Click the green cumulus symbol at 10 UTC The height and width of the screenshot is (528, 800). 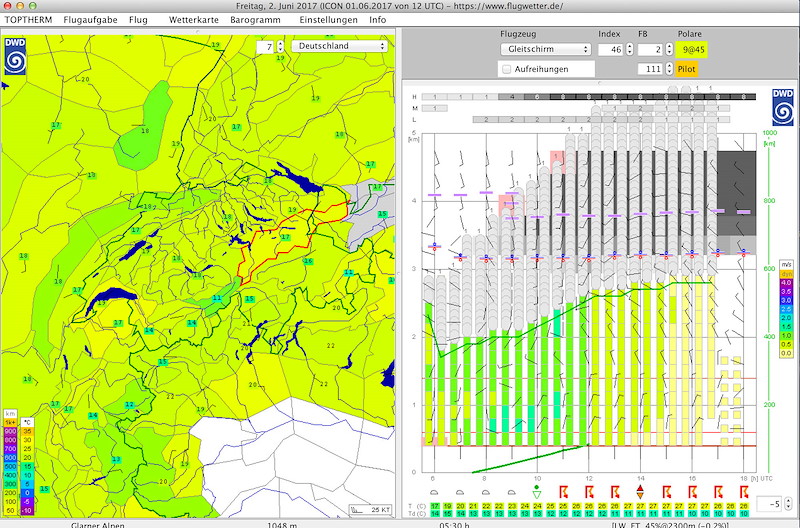pos(537,491)
